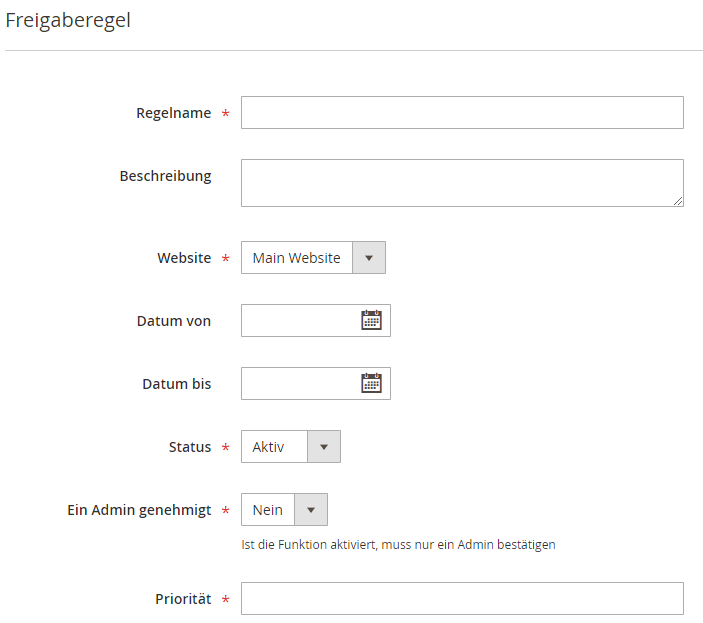Screen dimensions: 703x623
Task: Click the Priorität label
Action: pos(183,599)
